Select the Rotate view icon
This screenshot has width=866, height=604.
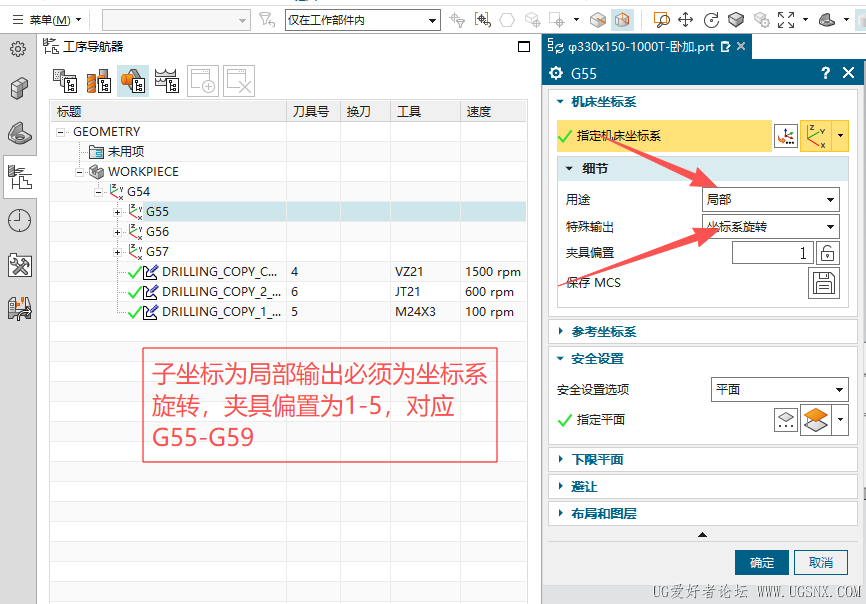[711, 20]
